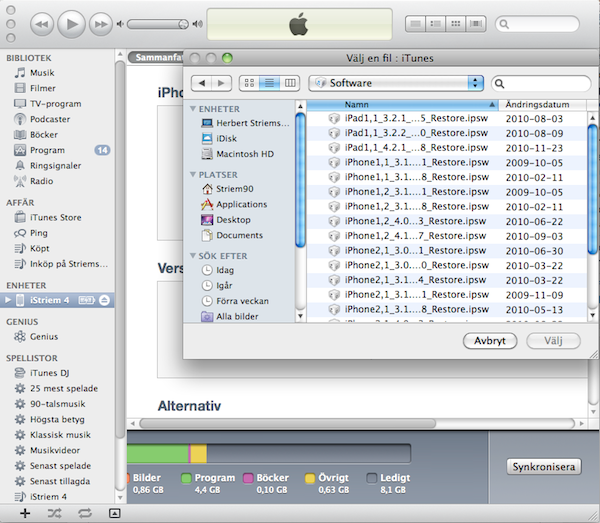
Task: Collapse PLATSER section in file dialog
Action: 193,175
